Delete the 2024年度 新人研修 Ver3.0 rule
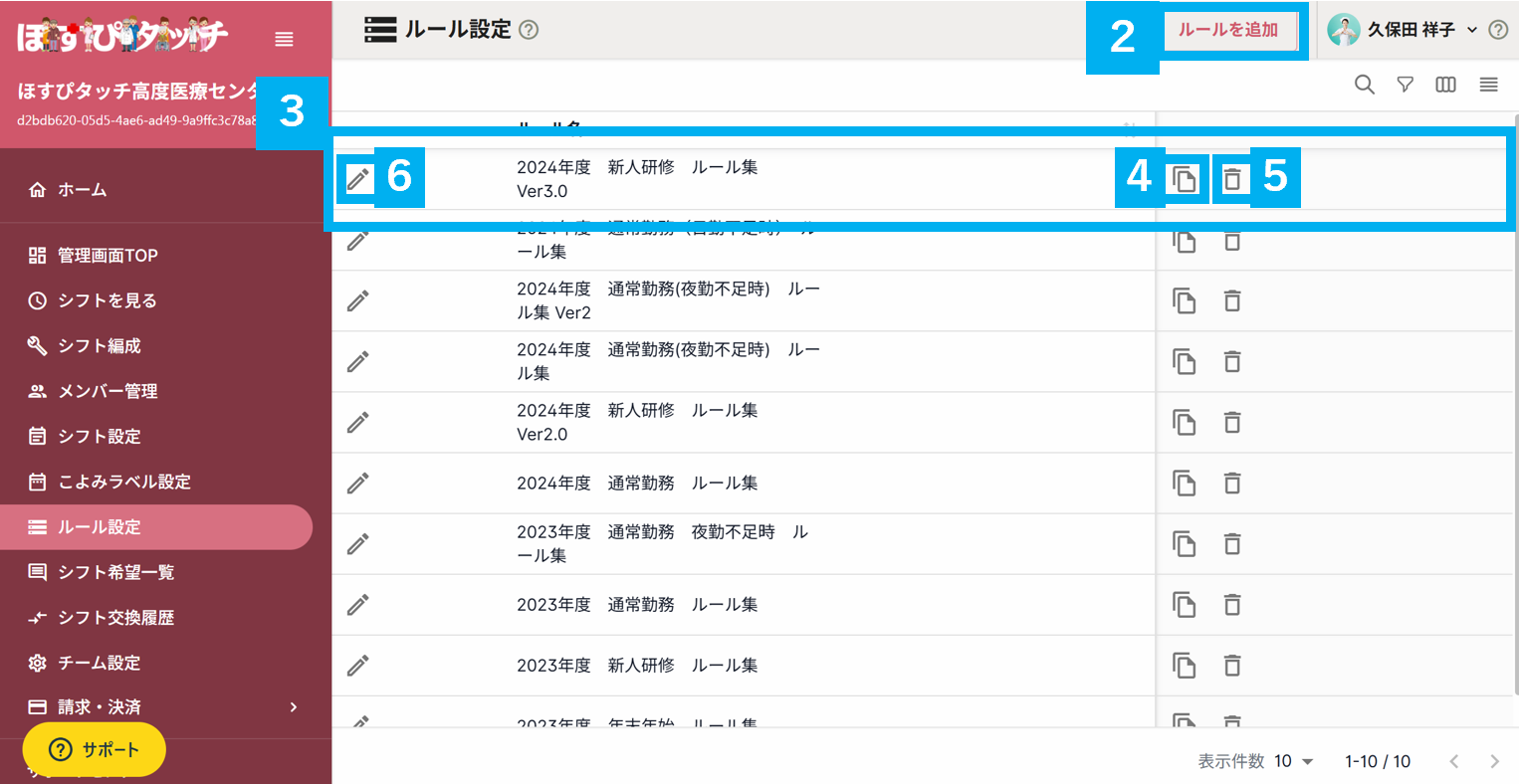Screen dimensions: 1519x784 1231,178
